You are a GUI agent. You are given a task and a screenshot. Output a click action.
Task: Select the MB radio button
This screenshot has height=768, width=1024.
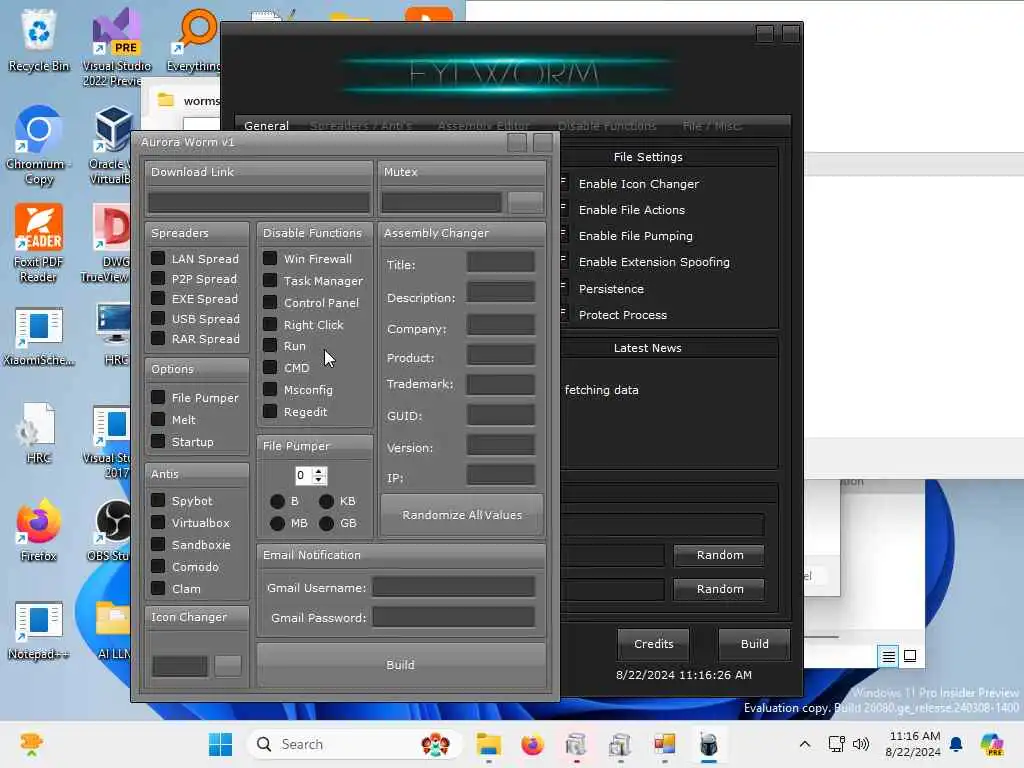coord(278,523)
